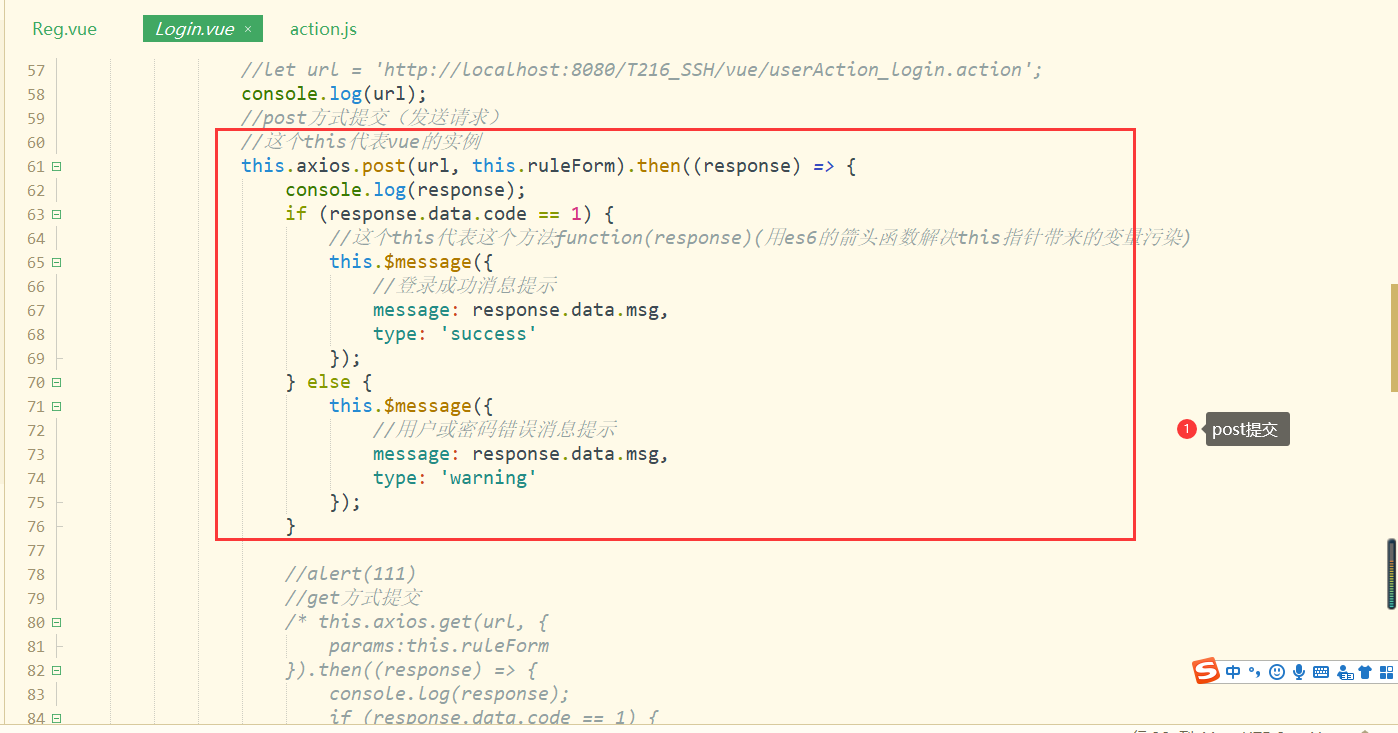The width and height of the screenshot is (1398, 733).
Task: Click params:this.ruleForm on line 81
Action: click(439, 646)
